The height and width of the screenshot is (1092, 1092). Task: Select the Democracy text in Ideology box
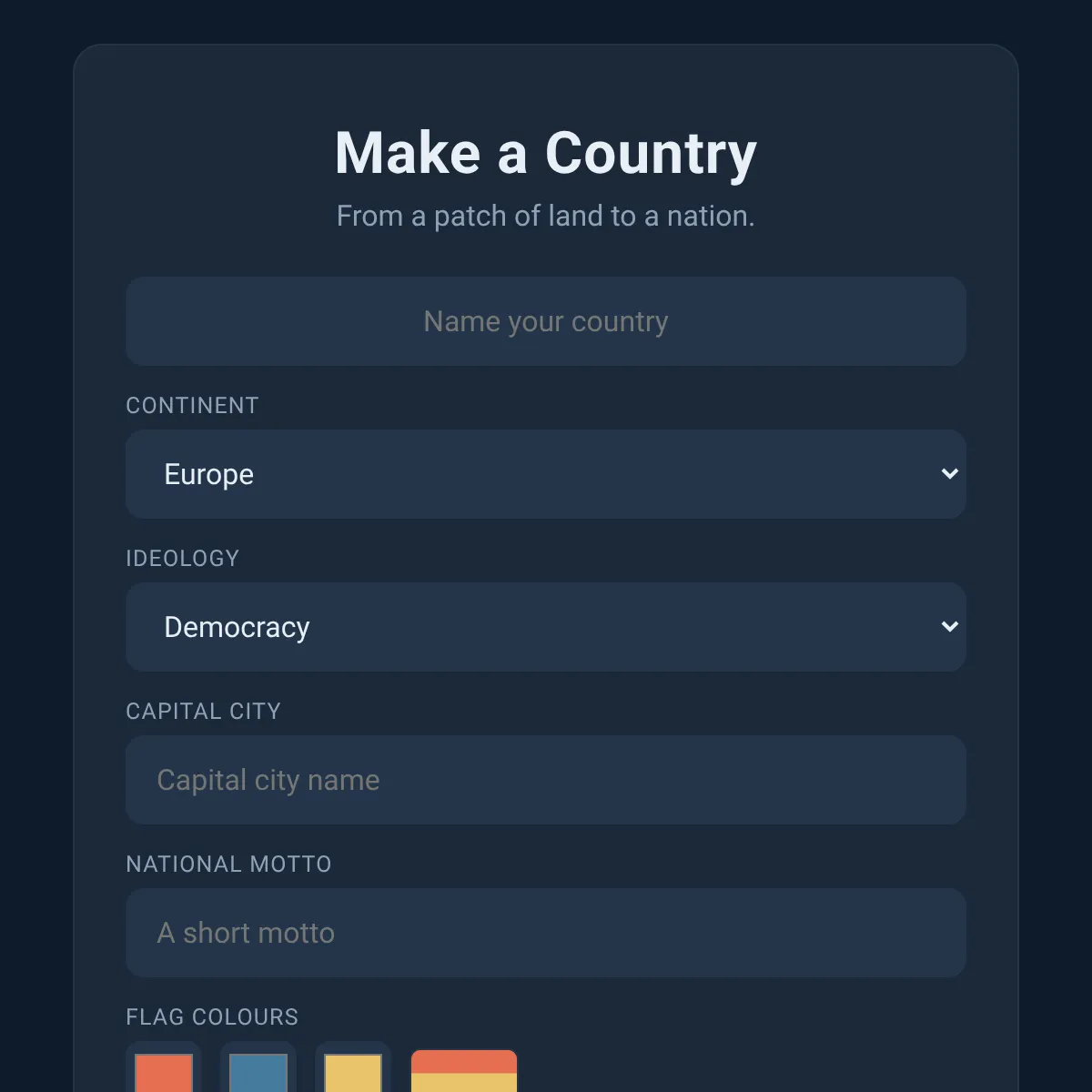(238, 628)
